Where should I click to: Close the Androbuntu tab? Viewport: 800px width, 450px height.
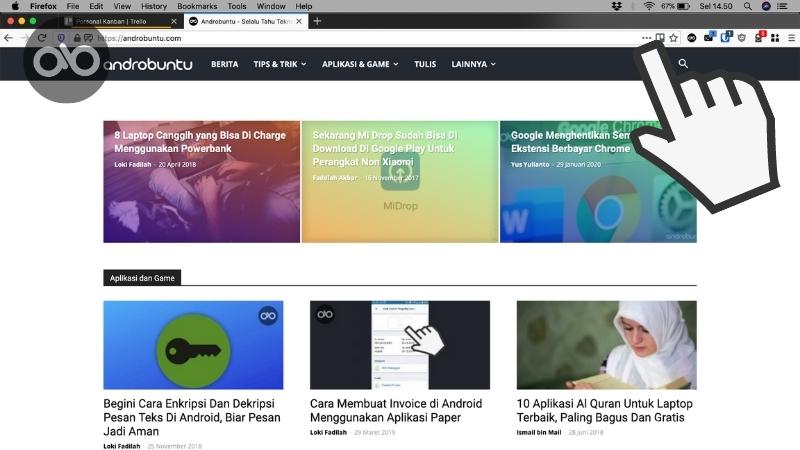coord(299,21)
